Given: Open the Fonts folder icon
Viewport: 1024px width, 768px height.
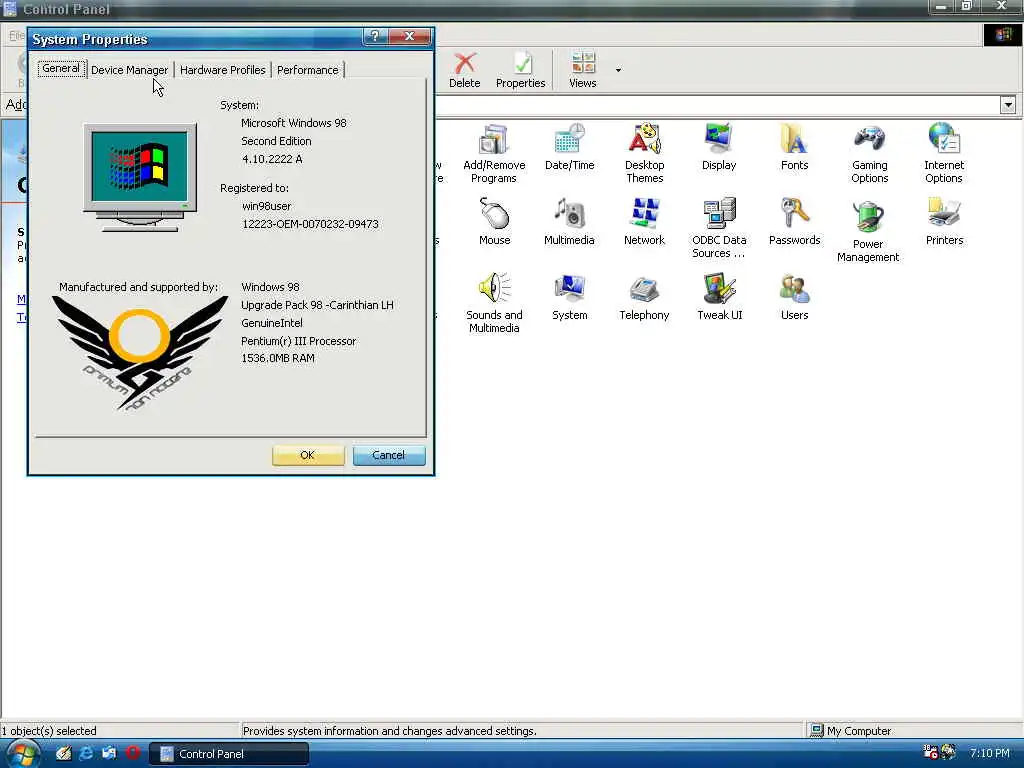Looking at the screenshot, I should tap(794, 147).
